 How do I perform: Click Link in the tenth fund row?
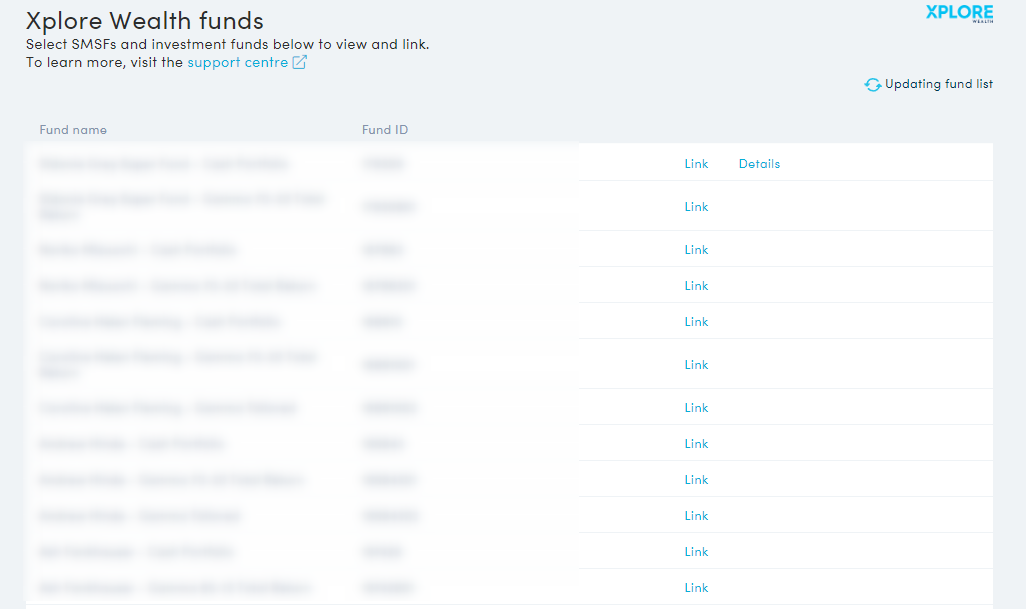point(696,515)
